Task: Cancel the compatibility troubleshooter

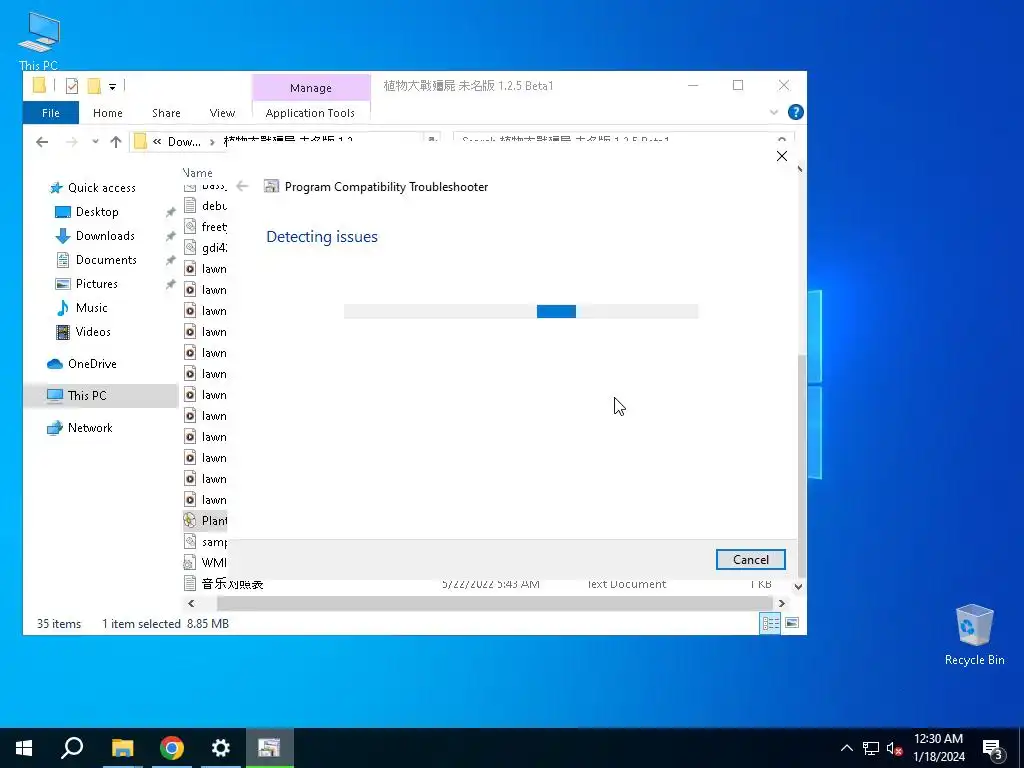Action: click(x=750, y=560)
